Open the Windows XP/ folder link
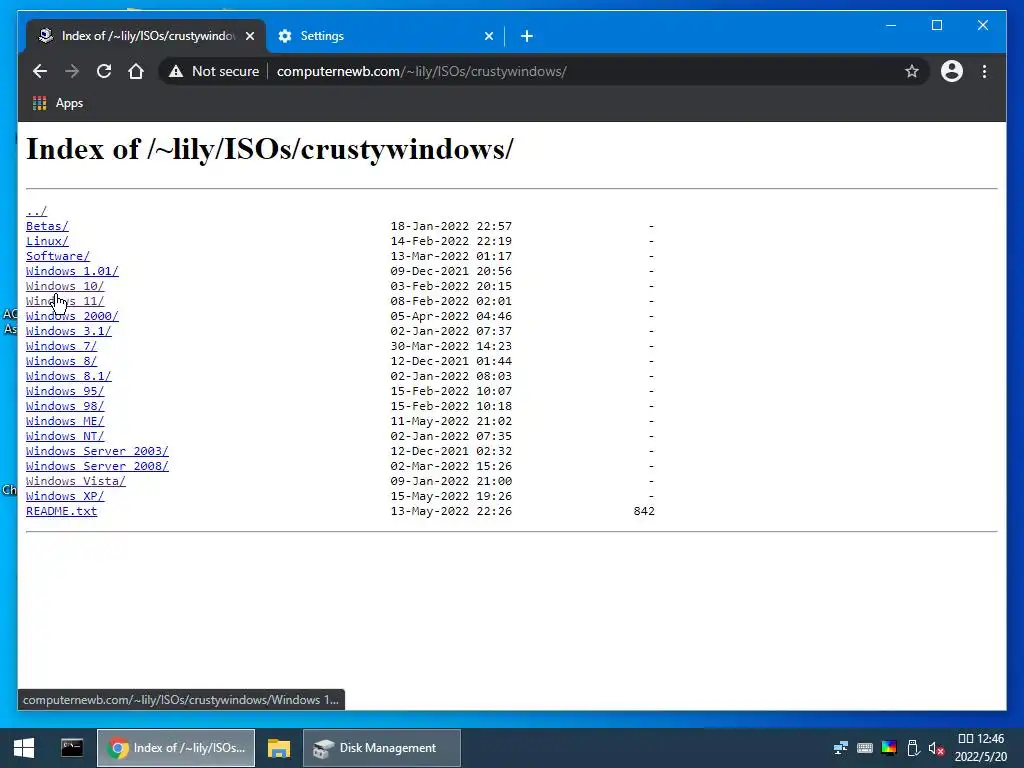Viewport: 1024px width, 768px height. (65, 496)
